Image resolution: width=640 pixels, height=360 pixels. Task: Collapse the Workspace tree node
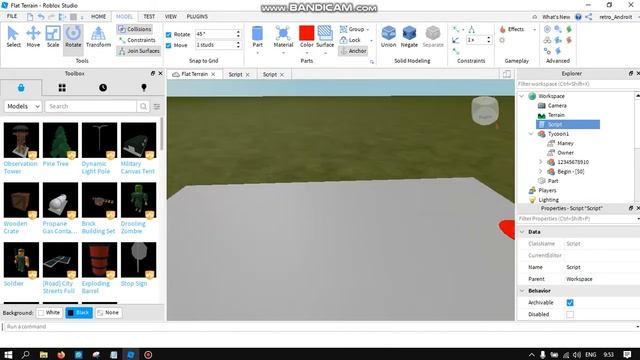coord(522,96)
